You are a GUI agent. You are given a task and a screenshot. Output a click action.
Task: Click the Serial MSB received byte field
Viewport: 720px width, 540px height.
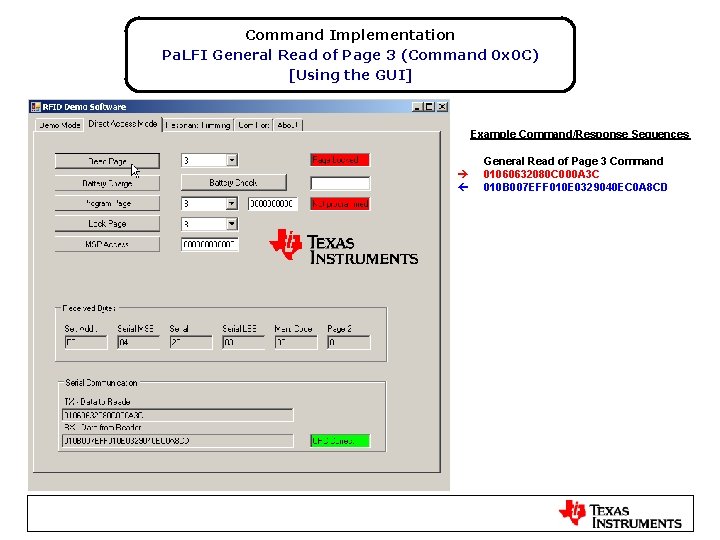point(138,342)
